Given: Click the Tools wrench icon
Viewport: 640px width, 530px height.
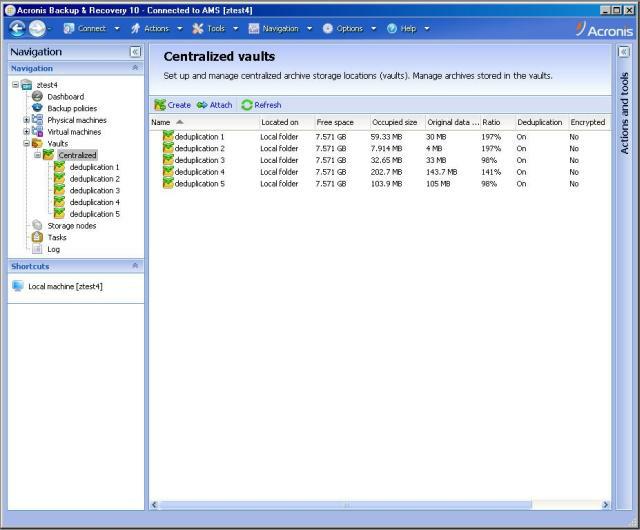Looking at the screenshot, I should (198, 28).
